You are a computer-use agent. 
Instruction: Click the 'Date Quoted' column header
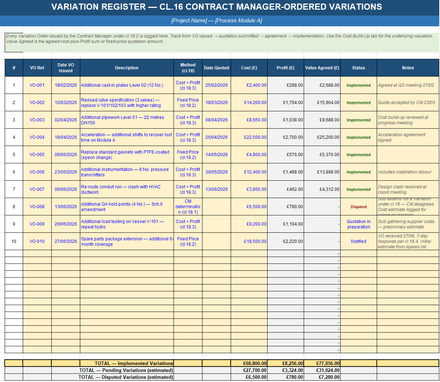click(216, 68)
